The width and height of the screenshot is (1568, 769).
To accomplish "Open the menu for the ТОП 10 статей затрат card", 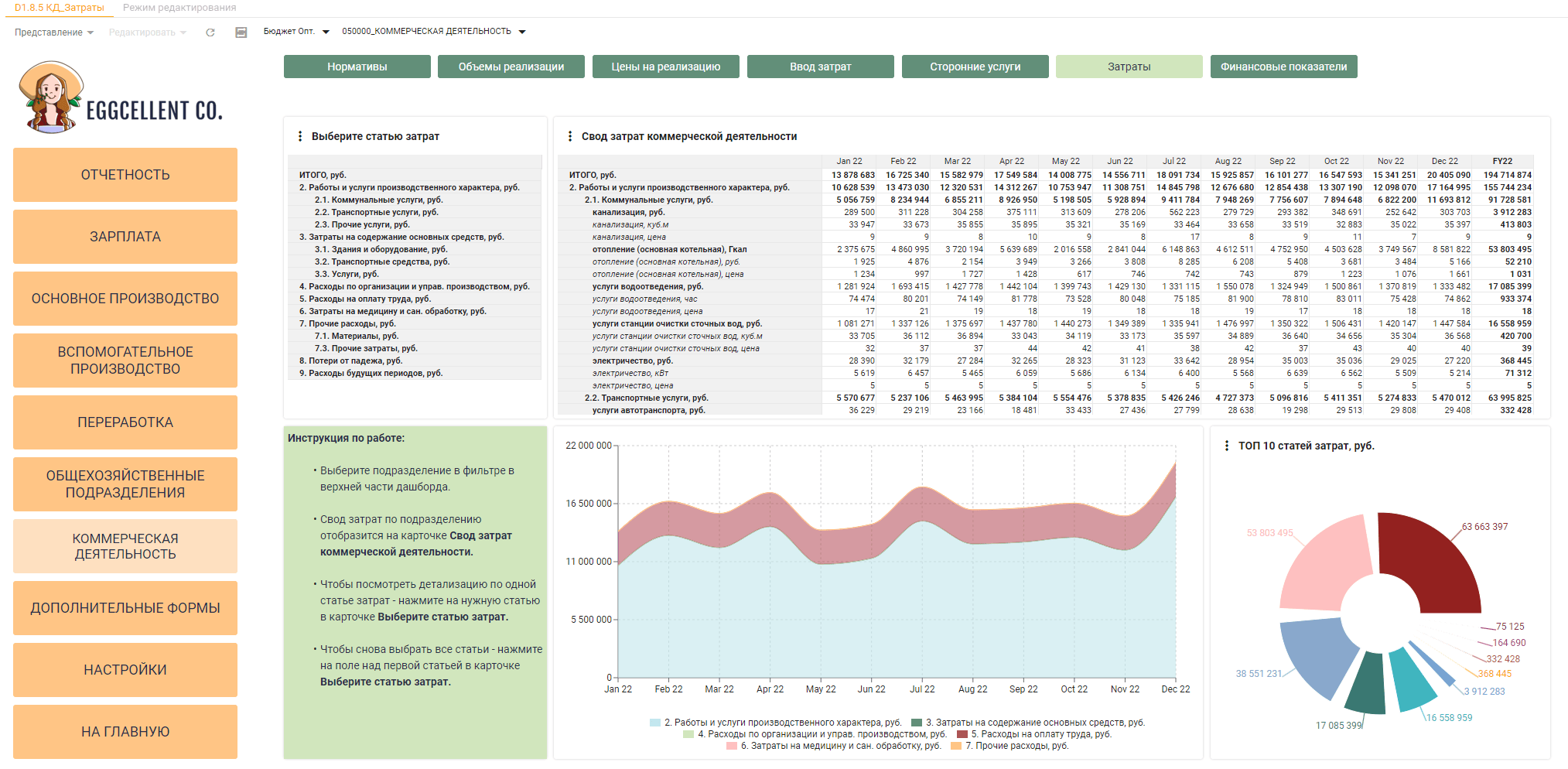I will [1227, 446].
